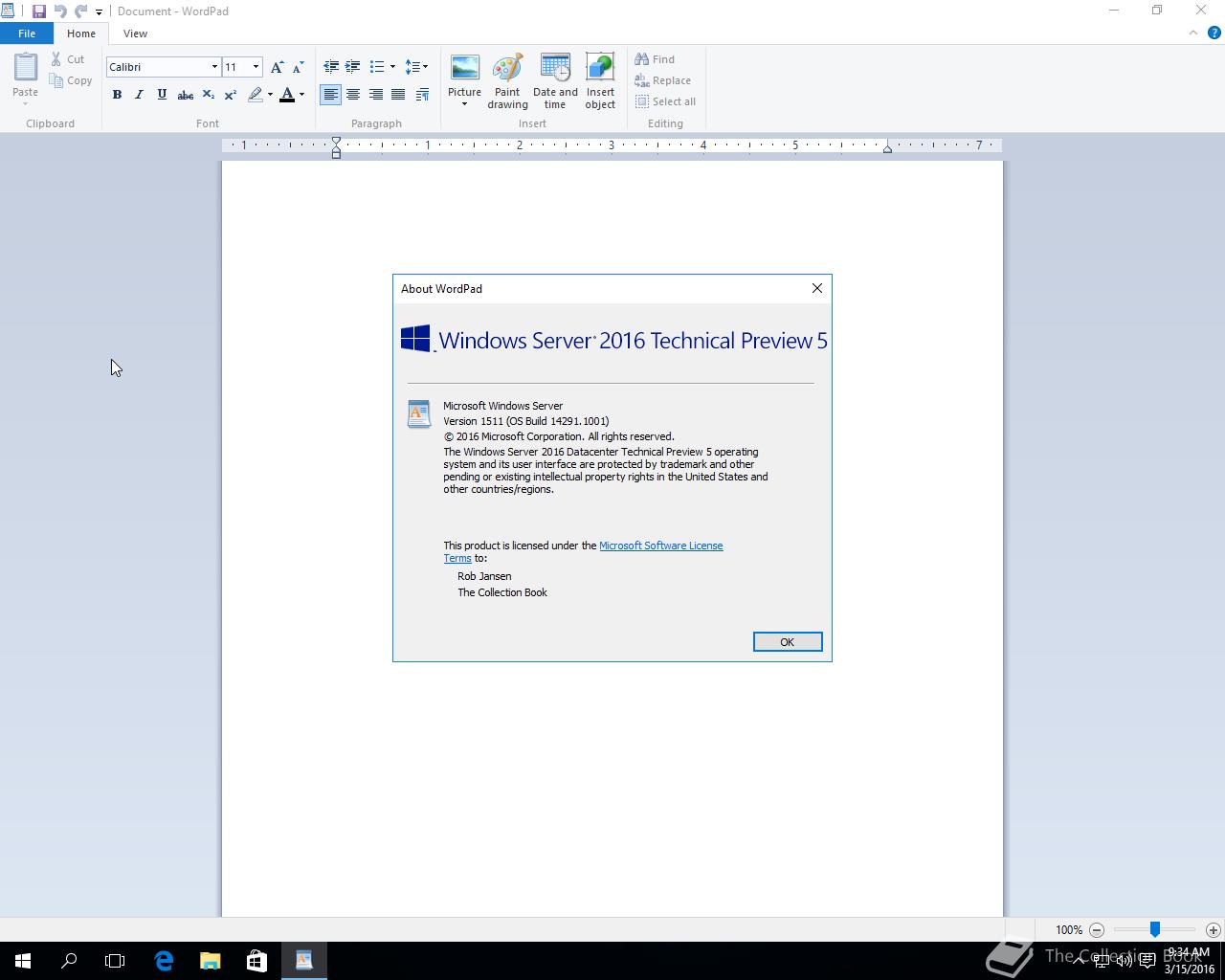Select Align text right
Viewport: 1225px width, 980px height.
click(376, 95)
